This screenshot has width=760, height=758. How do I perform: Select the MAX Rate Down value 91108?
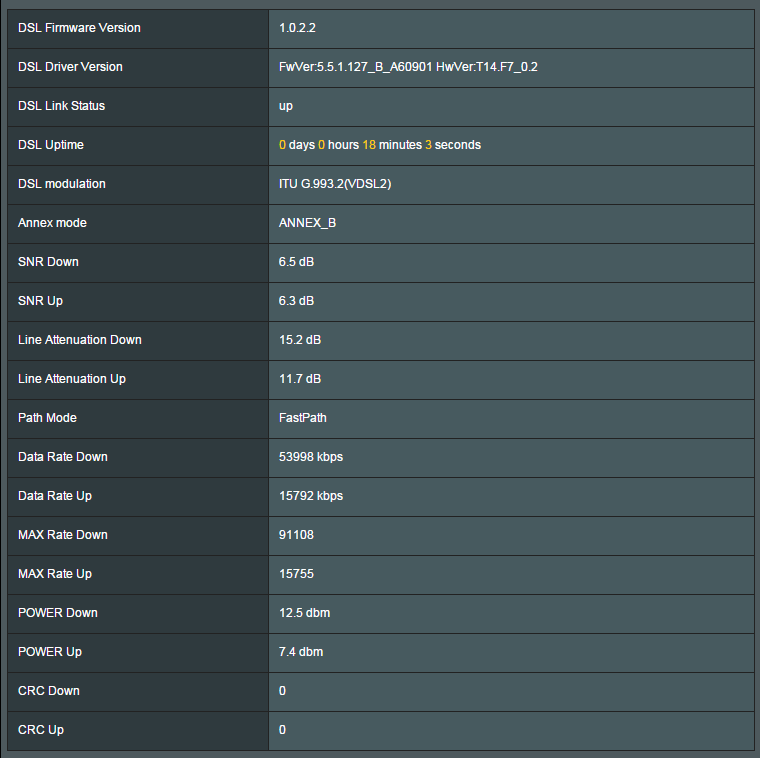[296, 535]
